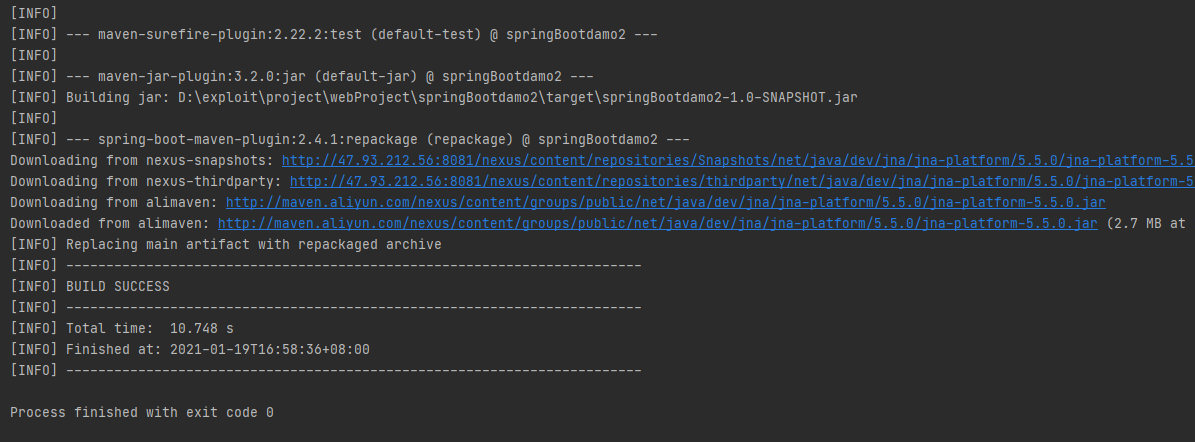This screenshot has width=1195, height=442.
Task: Open the nexus-thirdparty repository URL link
Action: [x=741, y=181]
